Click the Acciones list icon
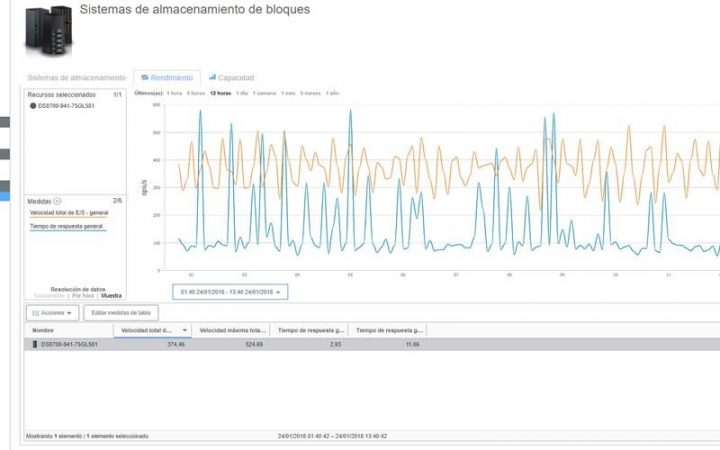Viewport: 720px width, 450px height. click(x=35, y=313)
